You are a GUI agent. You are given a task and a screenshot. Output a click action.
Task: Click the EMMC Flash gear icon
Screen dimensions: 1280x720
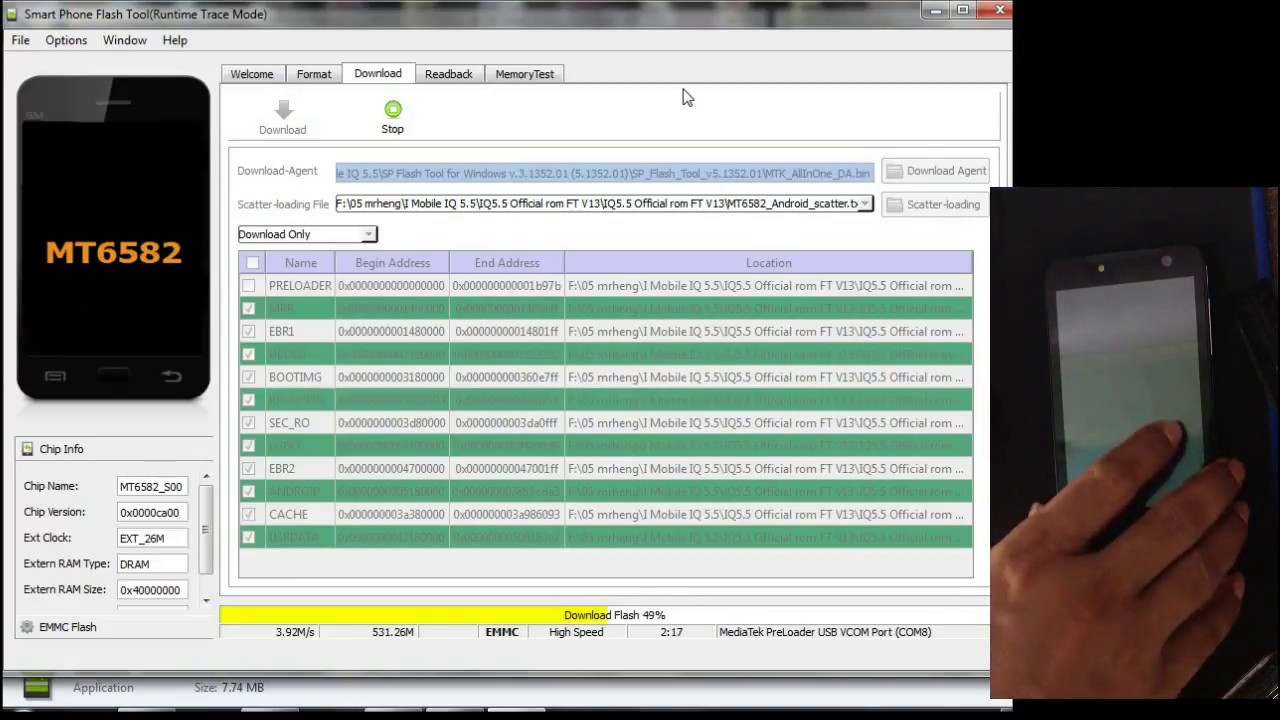[x=27, y=627]
